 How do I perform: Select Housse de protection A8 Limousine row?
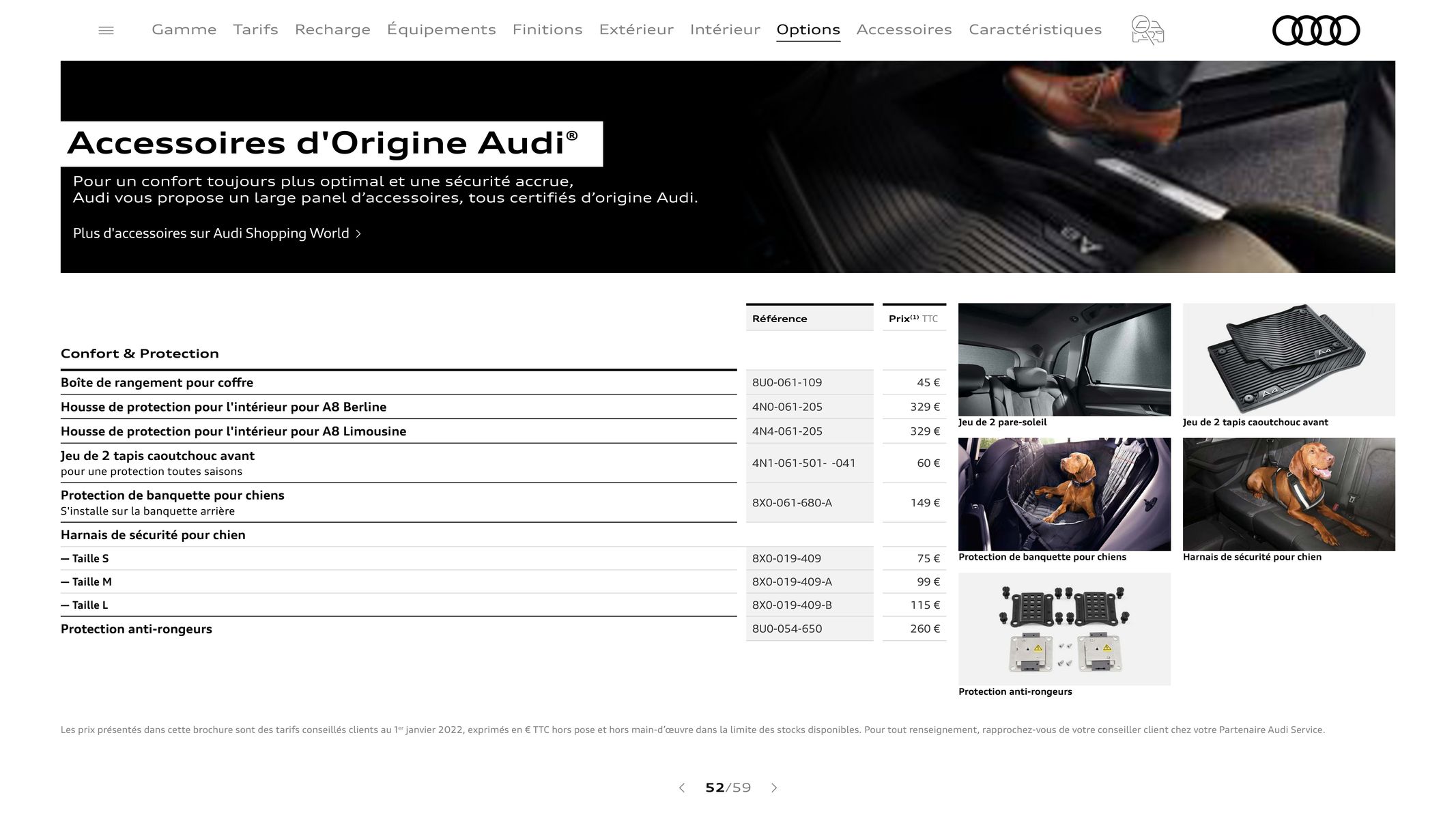(x=503, y=431)
